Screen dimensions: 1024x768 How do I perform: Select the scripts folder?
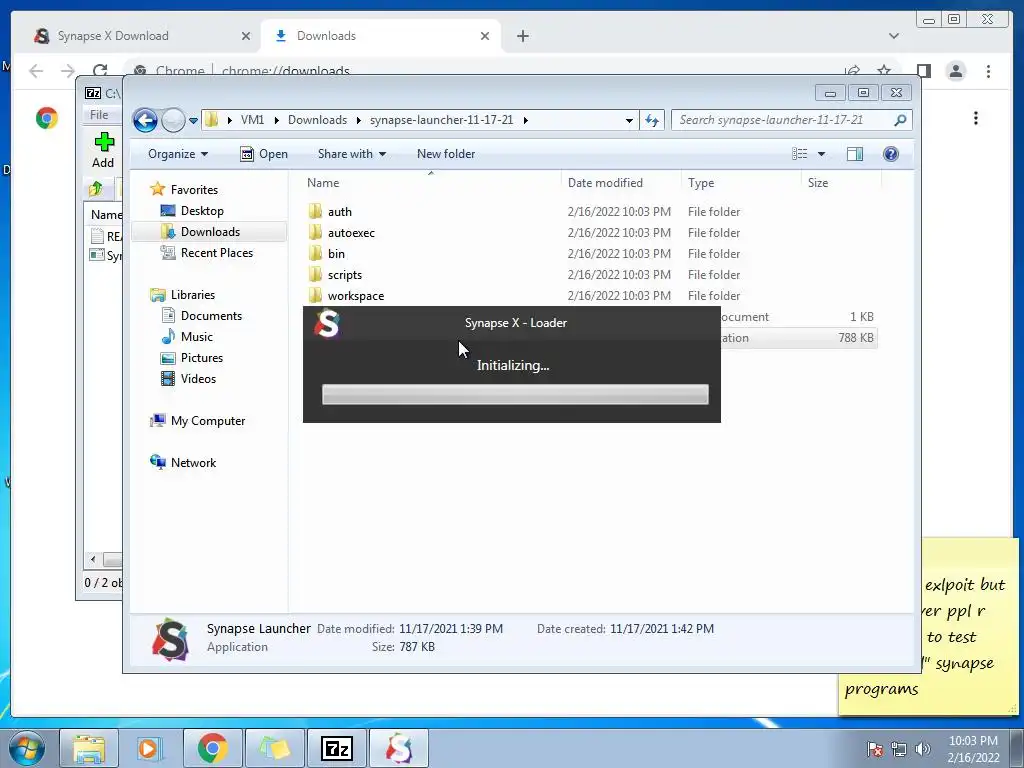344,274
